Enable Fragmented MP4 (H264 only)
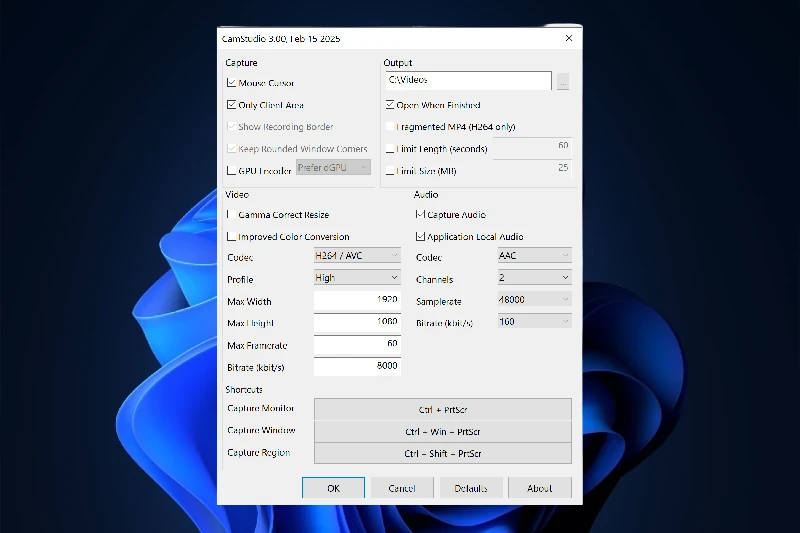Image resolution: width=800 pixels, height=533 pixels. [x=390, y=126]
